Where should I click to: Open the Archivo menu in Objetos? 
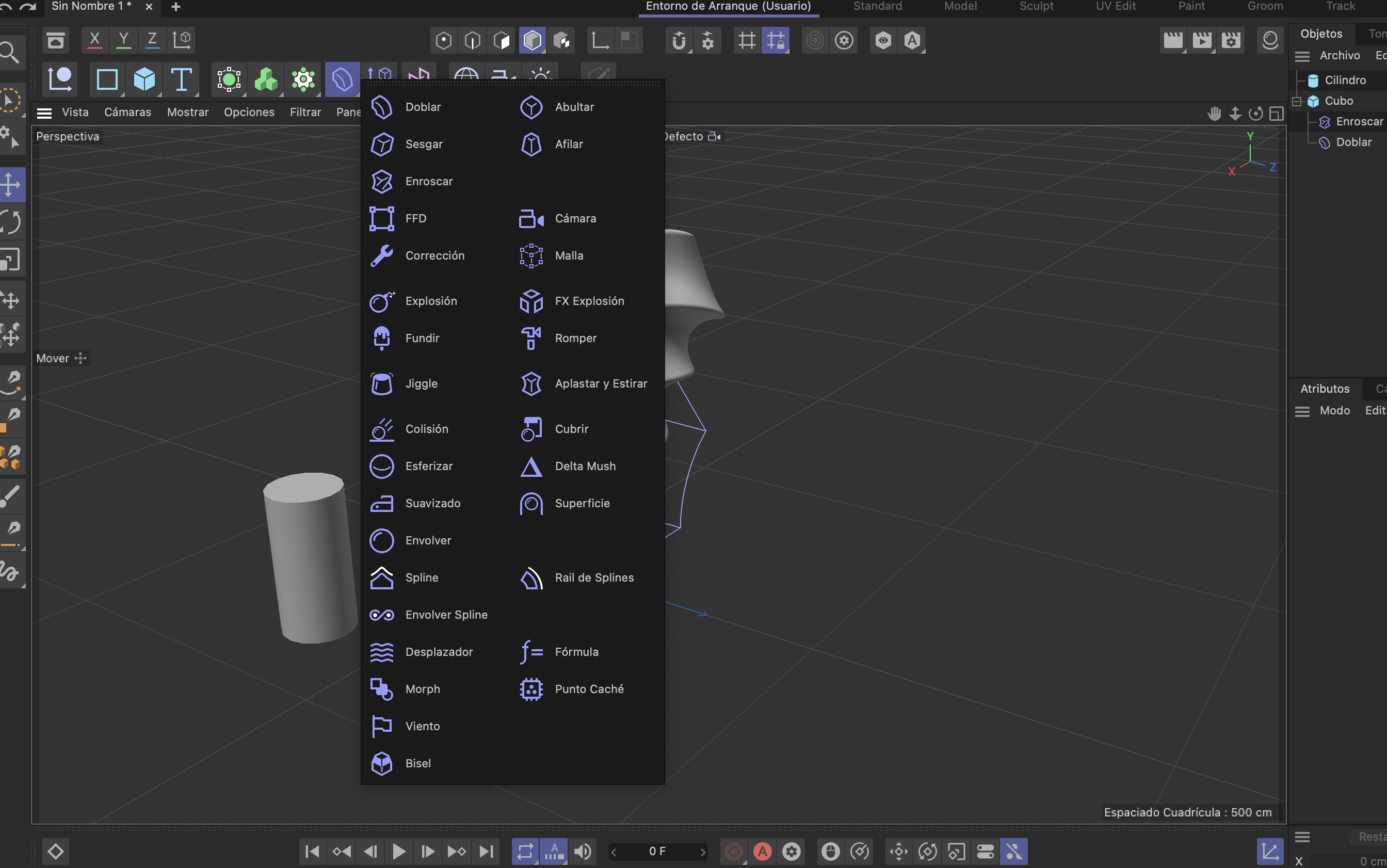[1340, 56]
